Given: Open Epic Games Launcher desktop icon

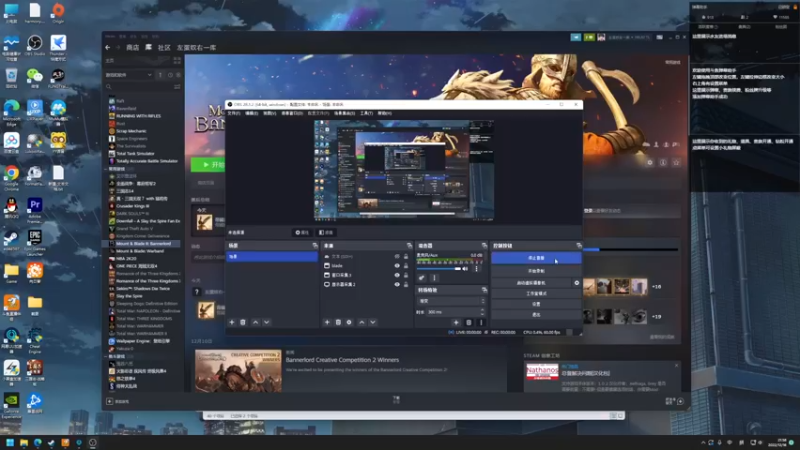Looking at the screenshot, I should click(35, 243).
